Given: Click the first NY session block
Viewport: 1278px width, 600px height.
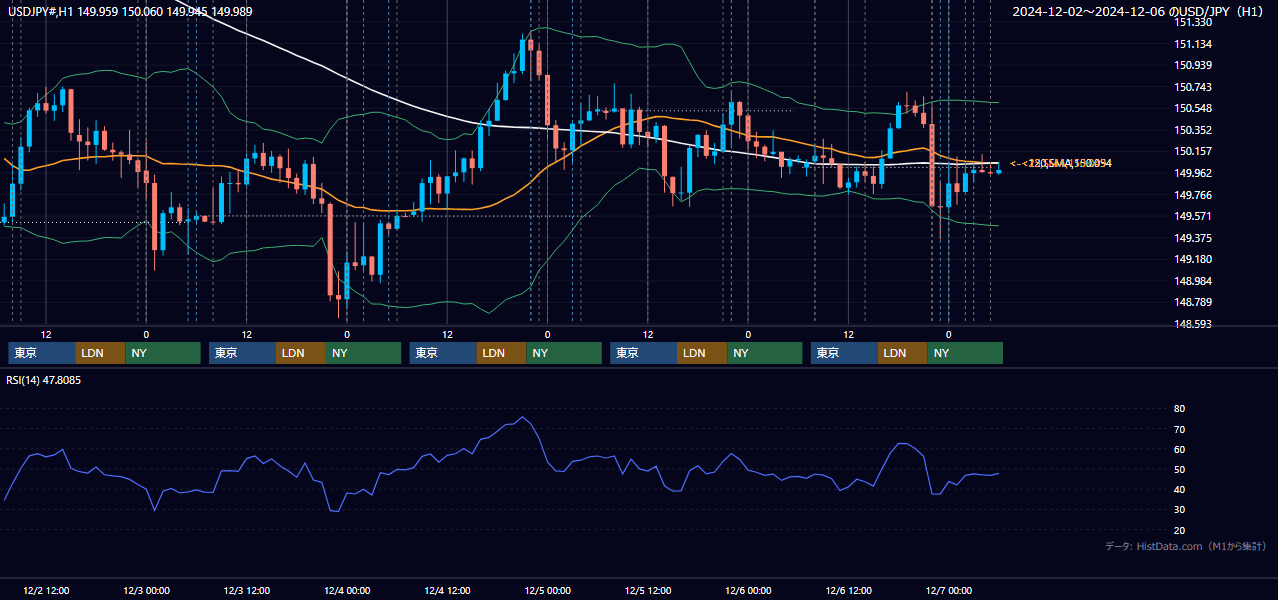Looking at the screenshot, I should tap(163, 353).
